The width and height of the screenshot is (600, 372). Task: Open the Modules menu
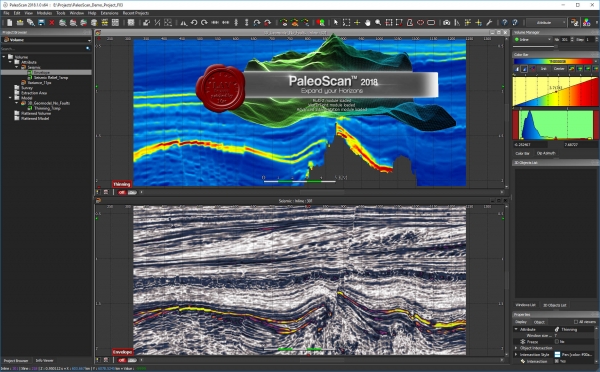(44, 13)
